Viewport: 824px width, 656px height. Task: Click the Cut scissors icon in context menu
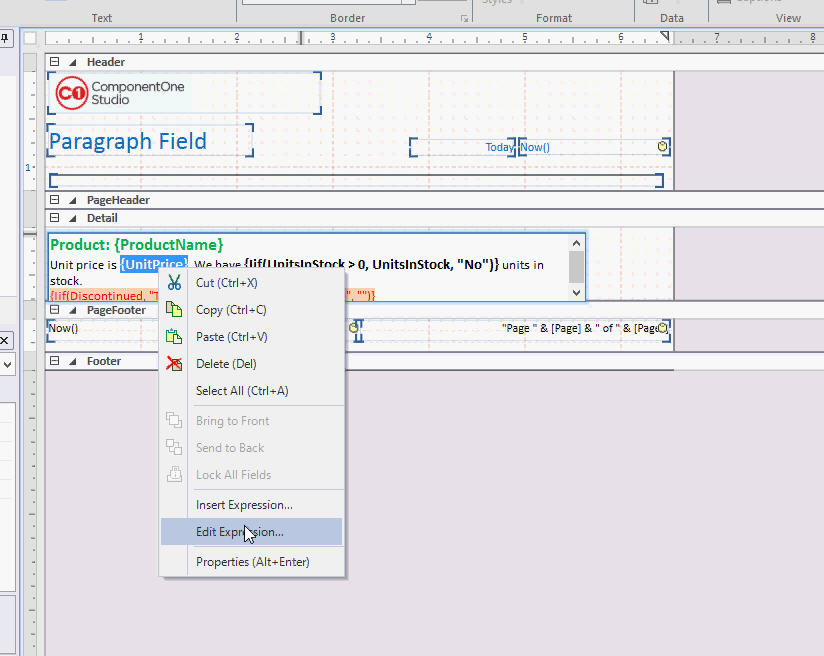click(x=174, y=283)
